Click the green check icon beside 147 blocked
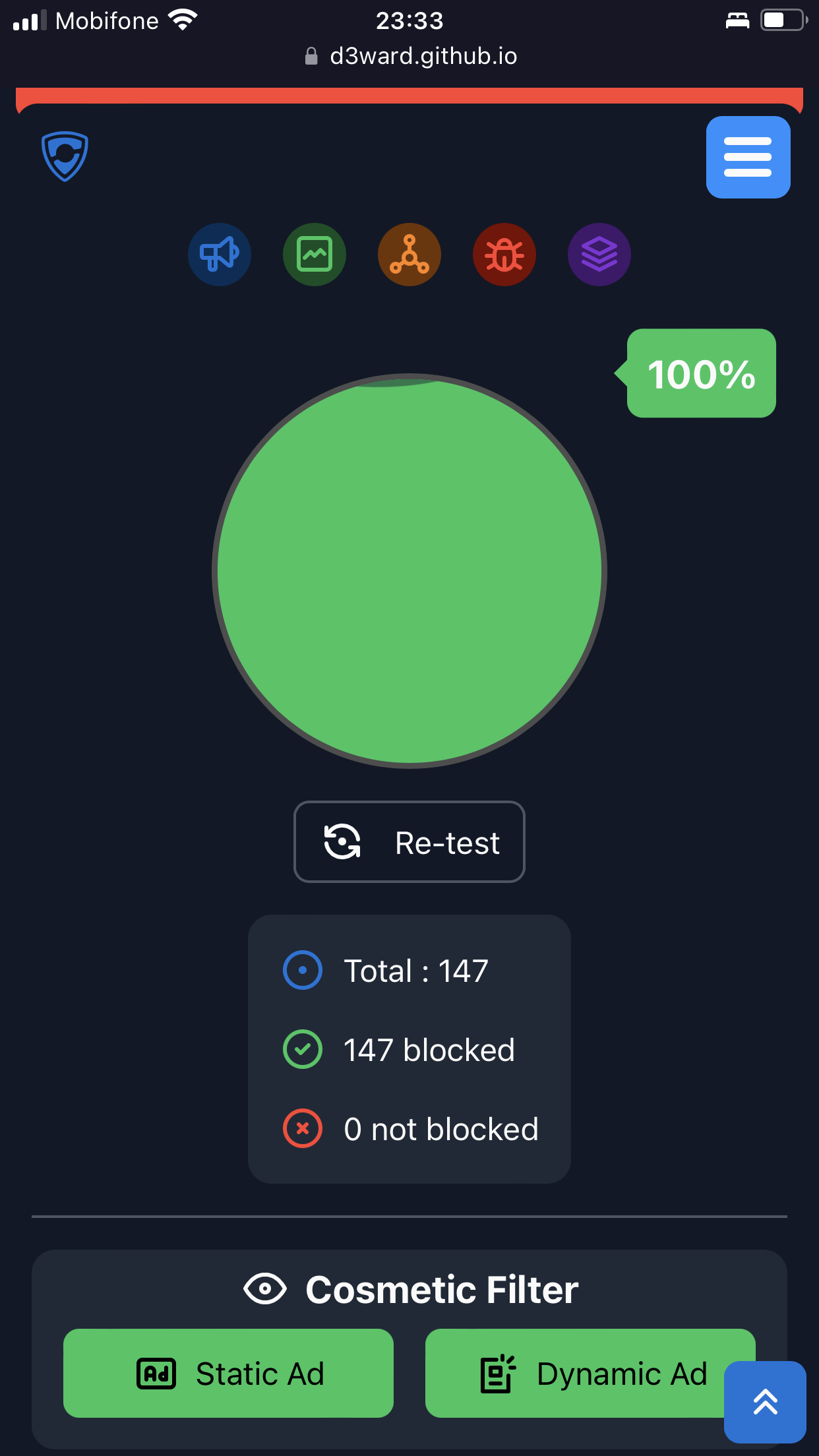The image size is (819, 1456). click(x=302, y=1048)
